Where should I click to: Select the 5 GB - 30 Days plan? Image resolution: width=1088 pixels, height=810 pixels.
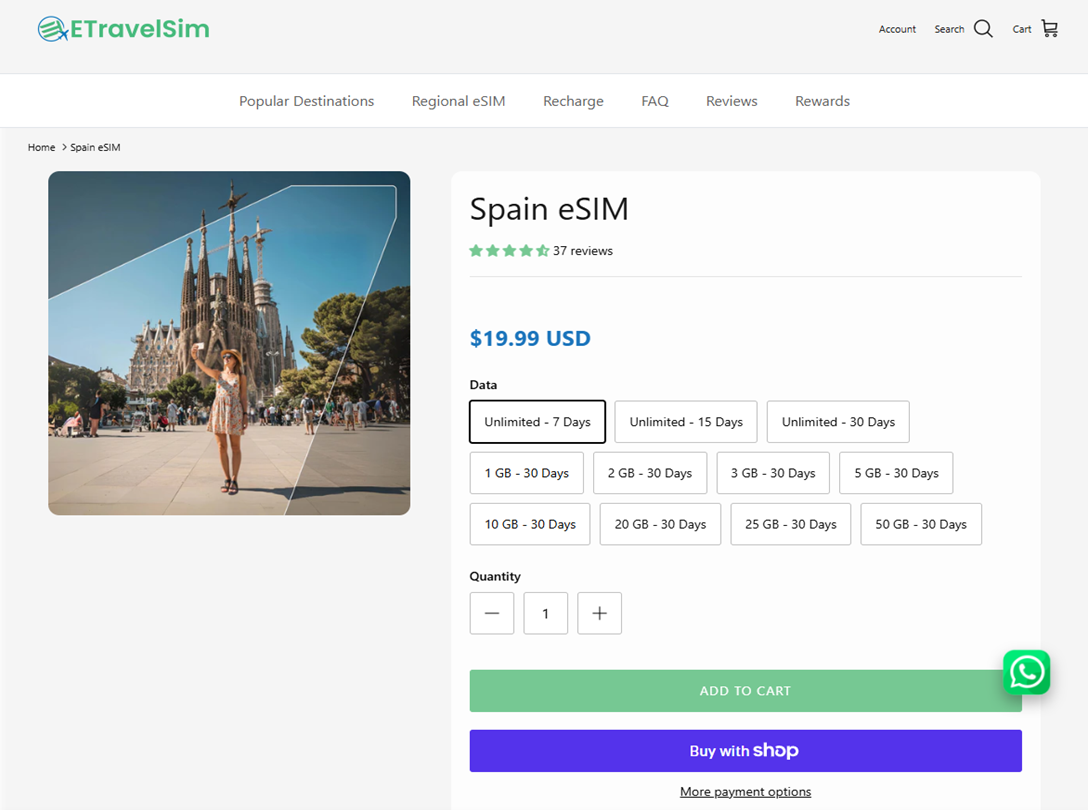896,472
